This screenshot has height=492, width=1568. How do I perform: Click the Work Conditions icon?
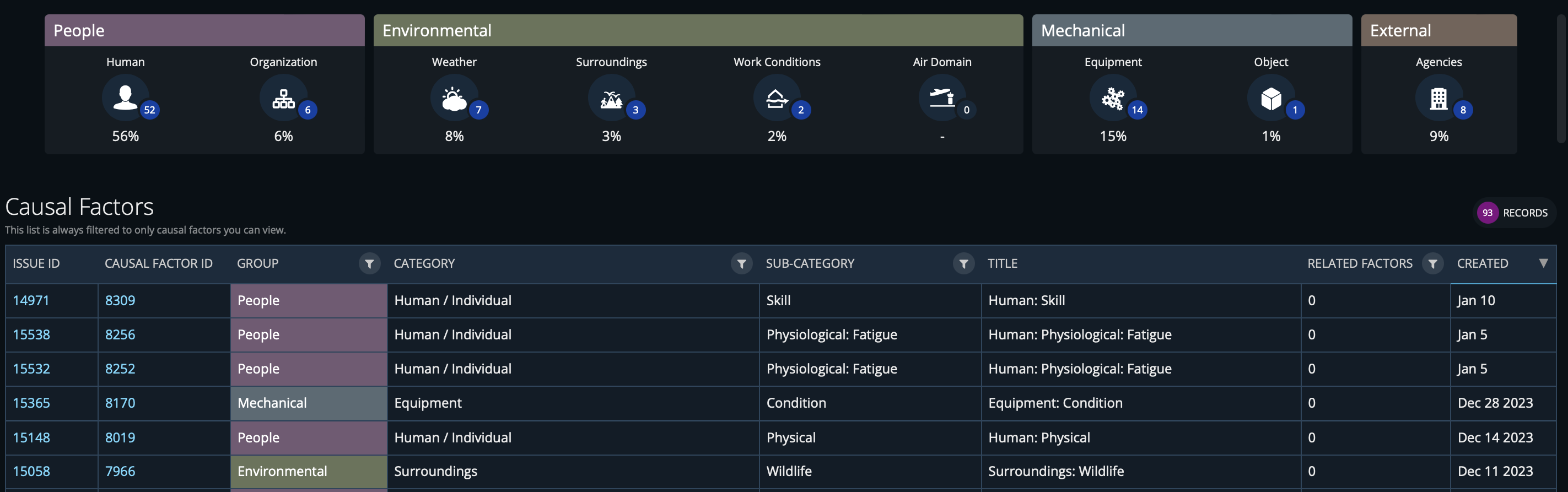776,98
